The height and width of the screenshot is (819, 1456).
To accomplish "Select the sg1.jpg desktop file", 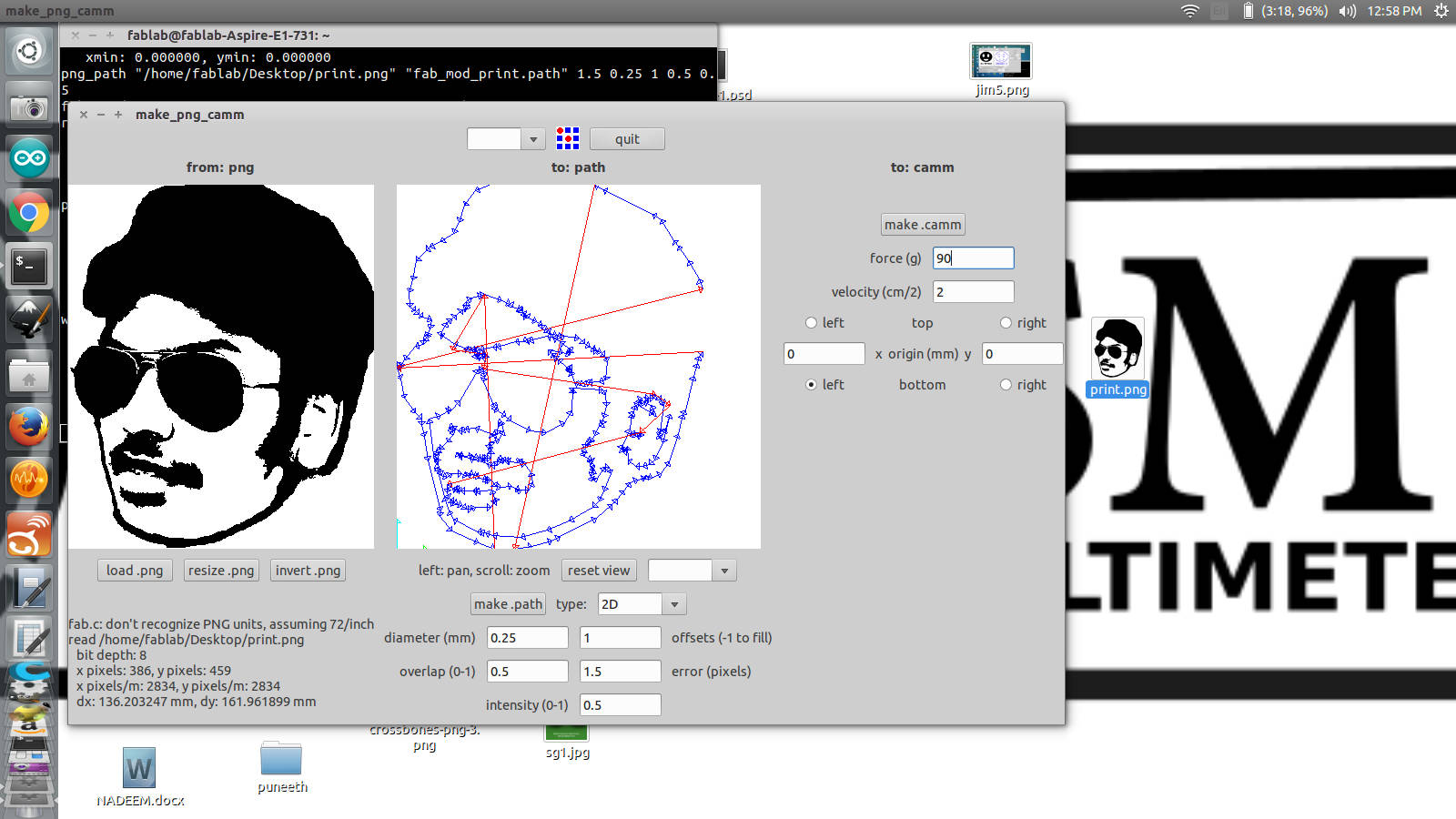I will (567, 743).
